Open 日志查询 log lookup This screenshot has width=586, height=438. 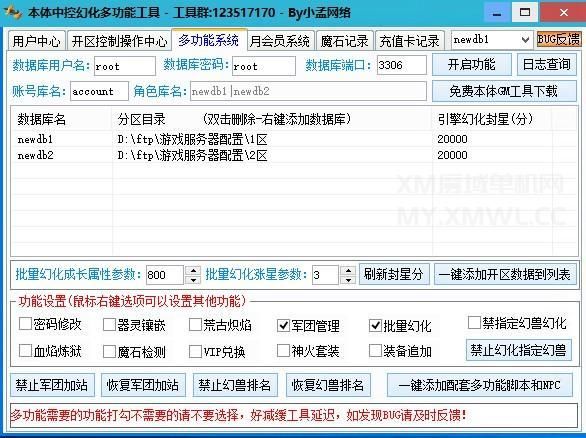(x=546, y=65)
